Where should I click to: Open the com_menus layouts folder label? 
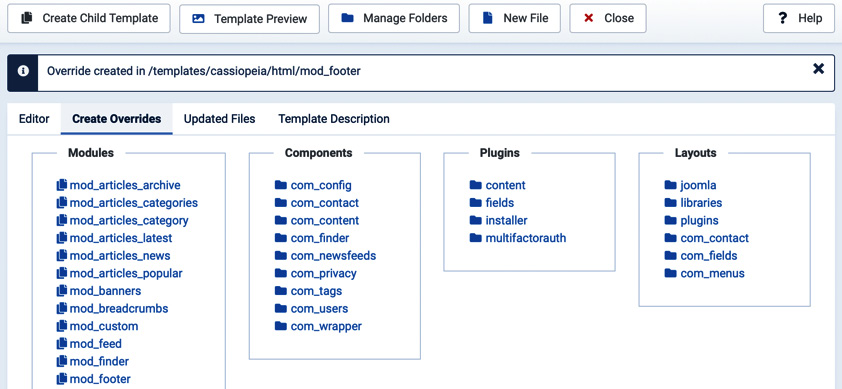713,273
